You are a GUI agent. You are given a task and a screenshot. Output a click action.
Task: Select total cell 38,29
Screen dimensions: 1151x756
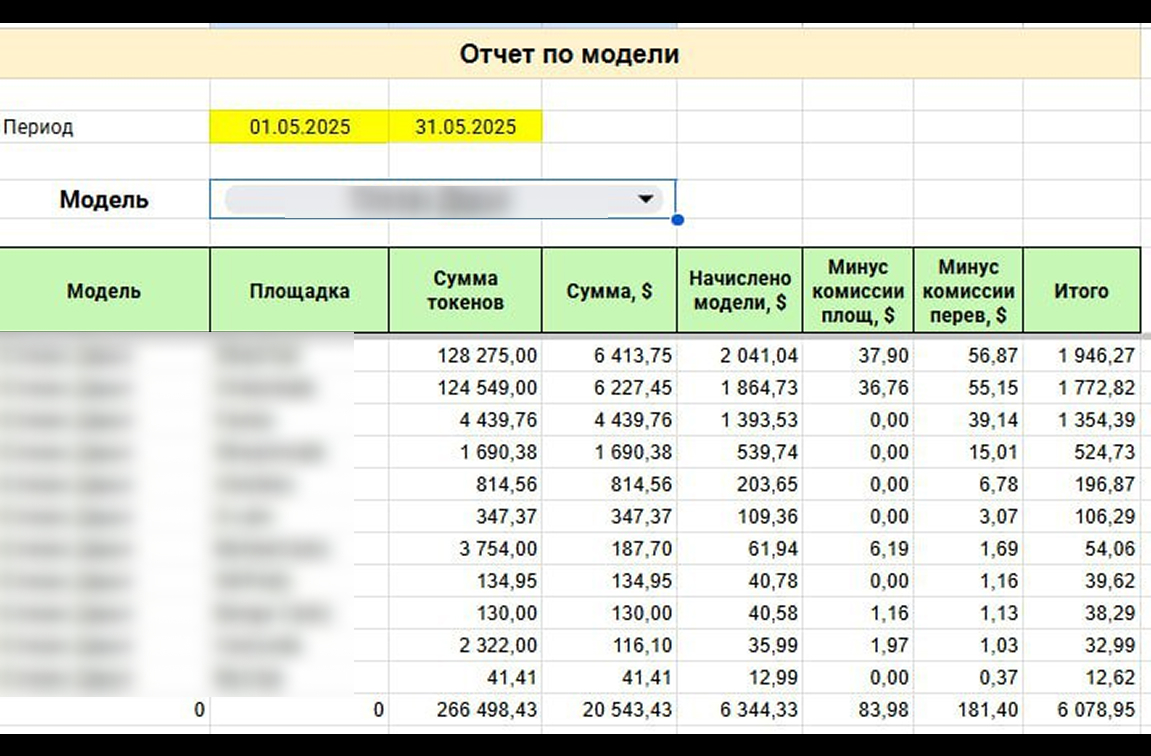tap(1082, 614)
